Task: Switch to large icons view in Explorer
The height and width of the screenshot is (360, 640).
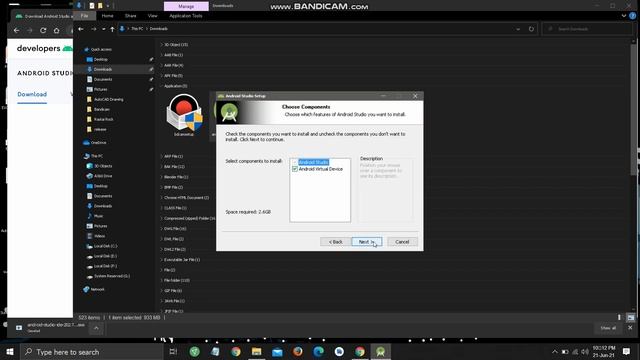Action: [631, 318]
